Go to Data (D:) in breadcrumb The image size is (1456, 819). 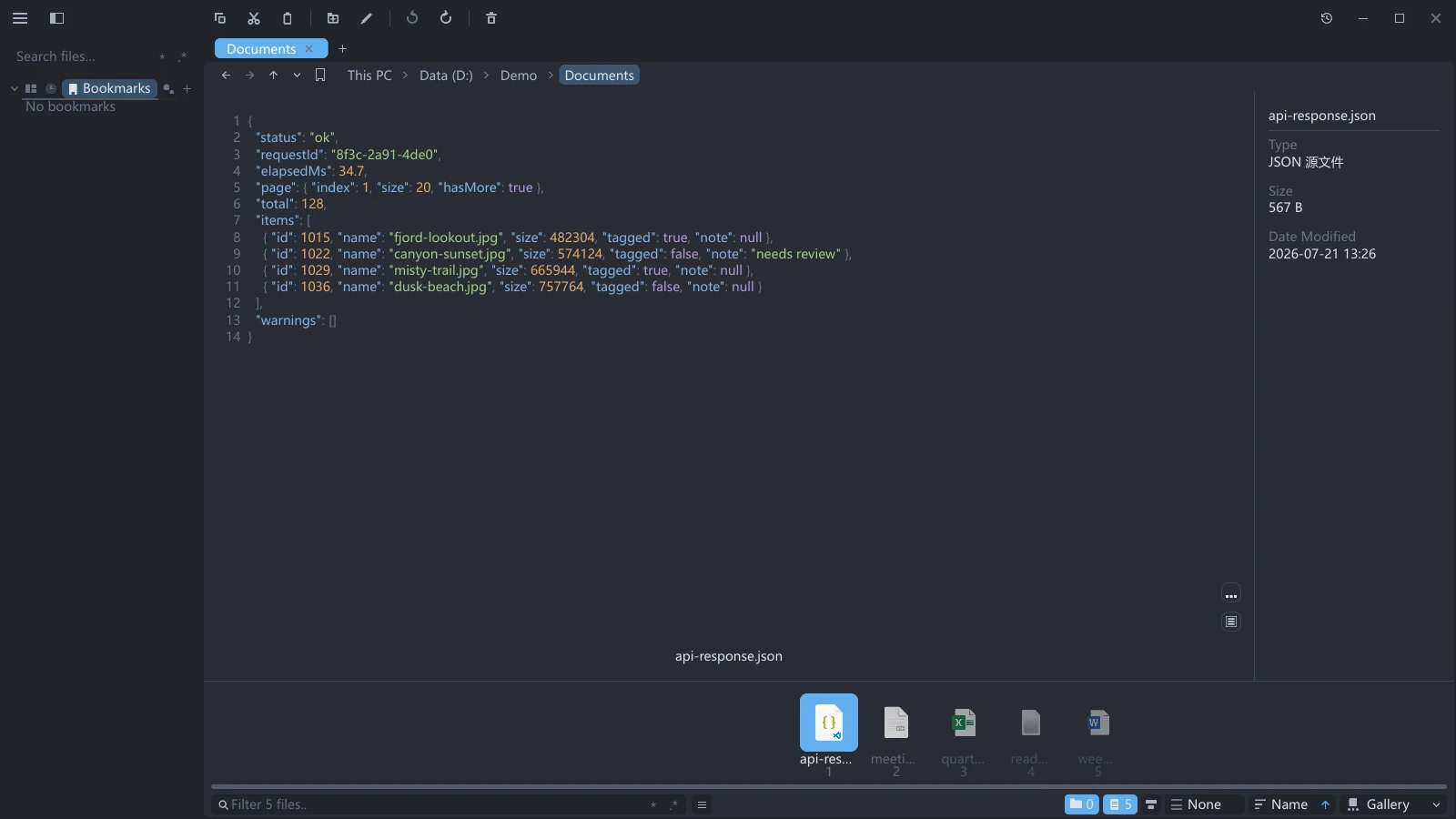coord(446,76)
